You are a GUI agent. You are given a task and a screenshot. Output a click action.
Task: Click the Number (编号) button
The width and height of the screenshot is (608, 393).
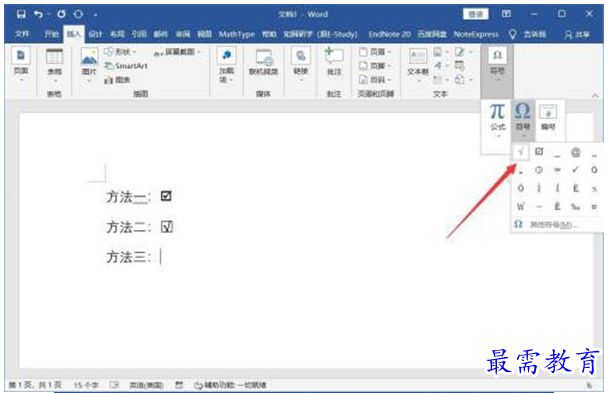(548, 117)
